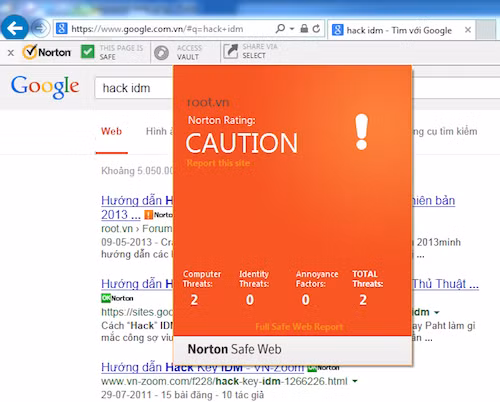Image resolution: width=500 pixels, height=402 pixels.
Task: Click the orange Norton caution badge beside root.vn result
Action: (x=148, y=215)
